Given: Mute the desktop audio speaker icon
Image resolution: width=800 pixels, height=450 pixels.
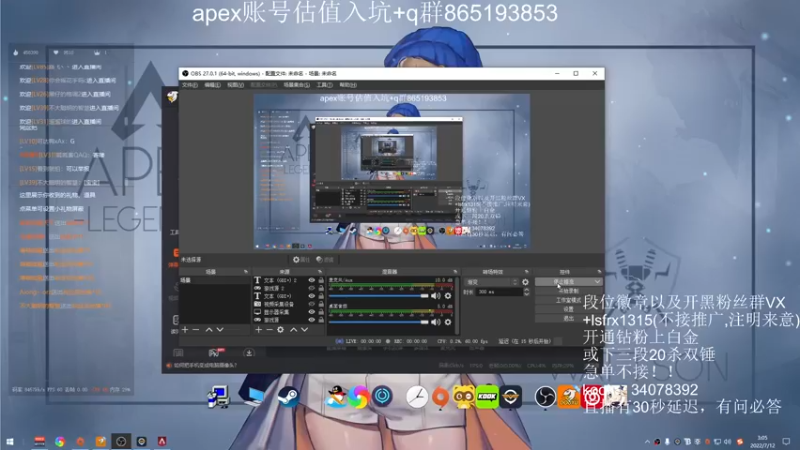Looking at the screenshot, I should [x=435, y=322].
